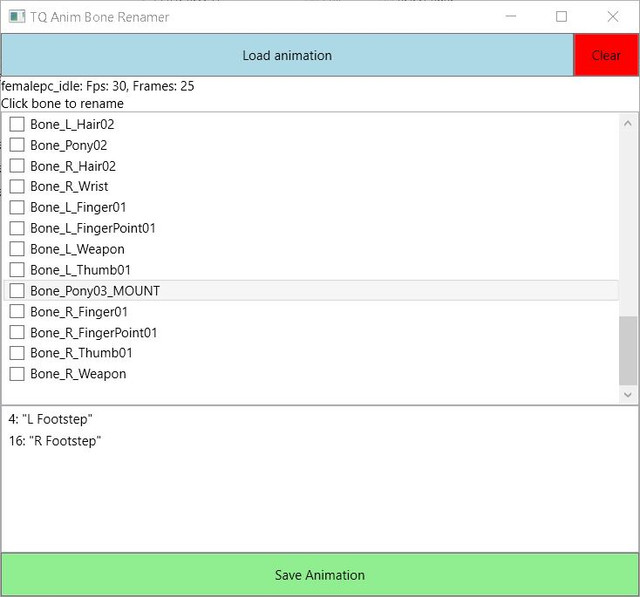Tick the Bone_Pony02 checkbox
The image size is (640, 597).
(x=17, y=145)
